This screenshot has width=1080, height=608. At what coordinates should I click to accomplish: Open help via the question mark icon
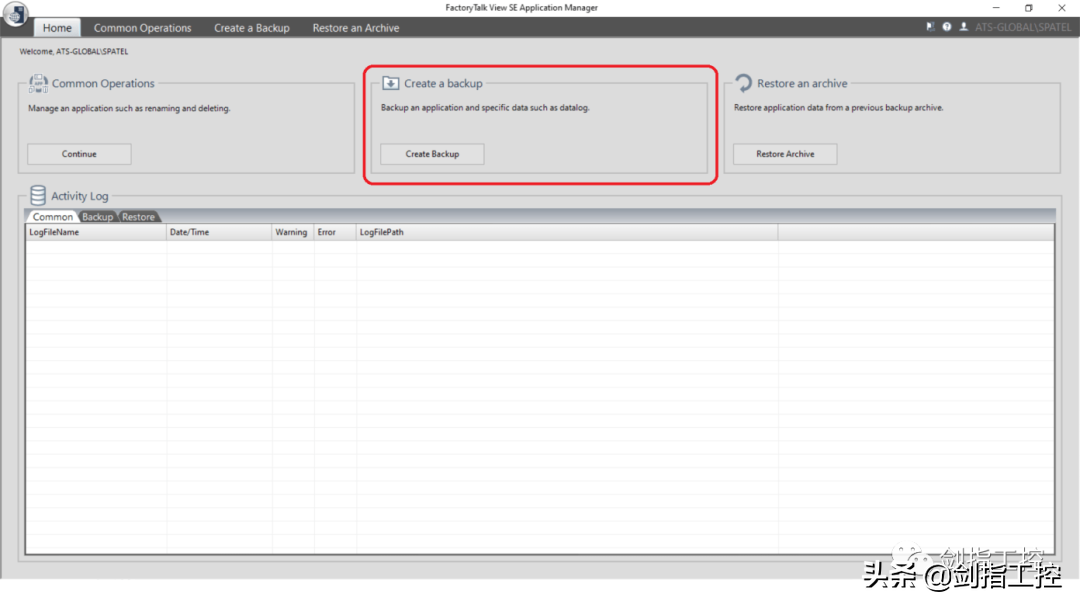946,27
